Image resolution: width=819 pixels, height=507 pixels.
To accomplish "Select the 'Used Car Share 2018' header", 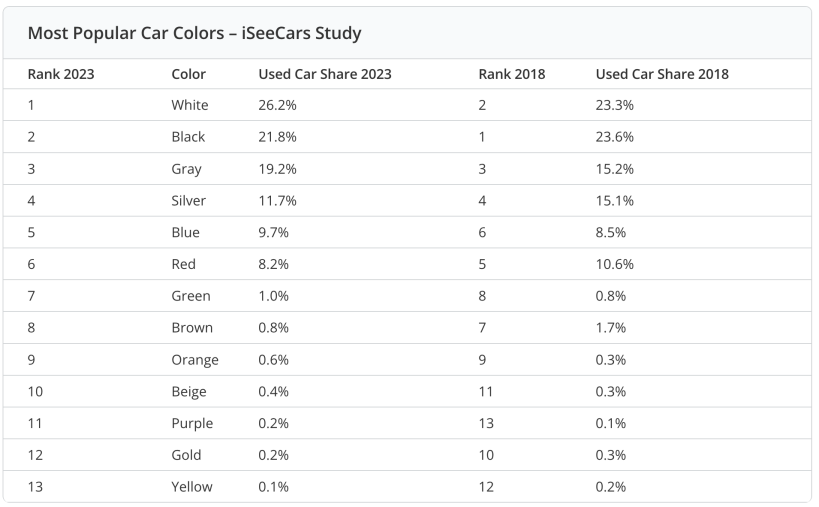I will pos(662,74).
